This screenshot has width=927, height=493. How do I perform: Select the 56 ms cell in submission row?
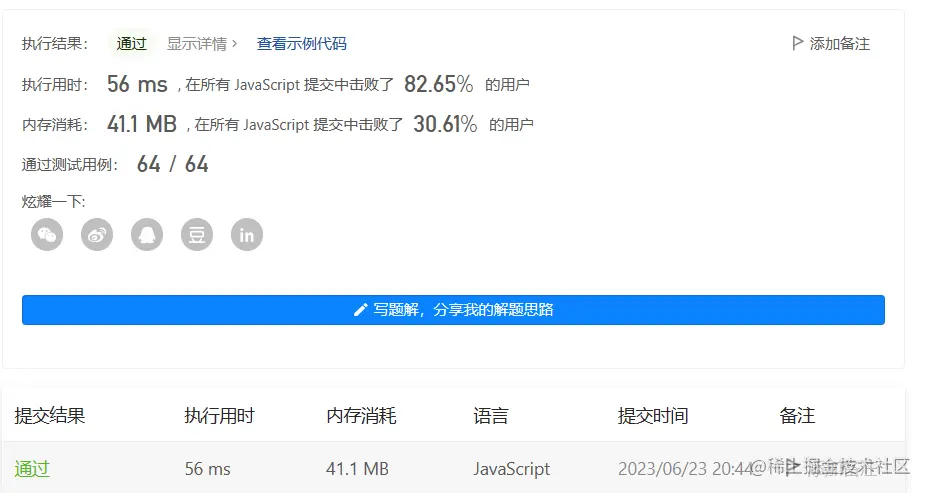pos(208,469)
